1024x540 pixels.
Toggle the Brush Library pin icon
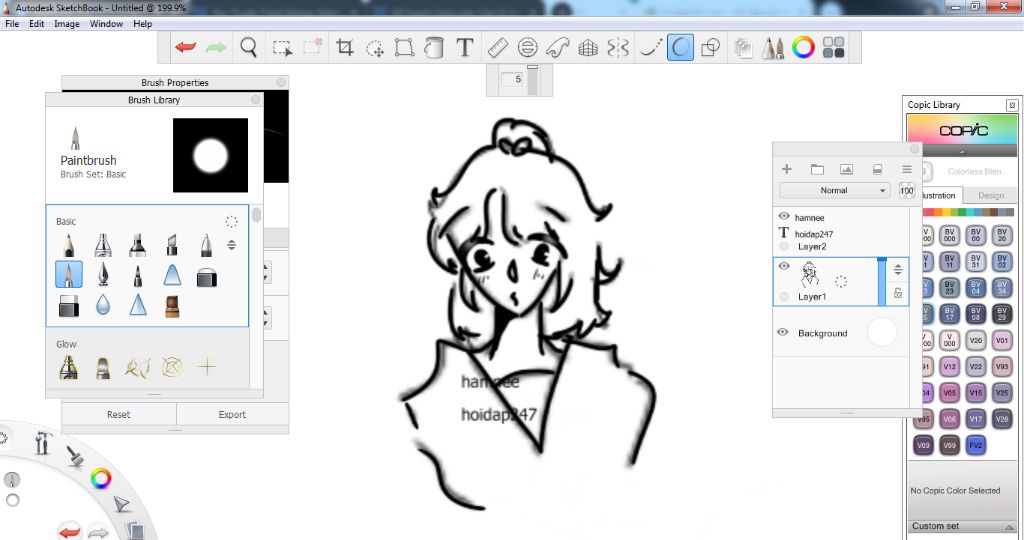coord(255,100)
